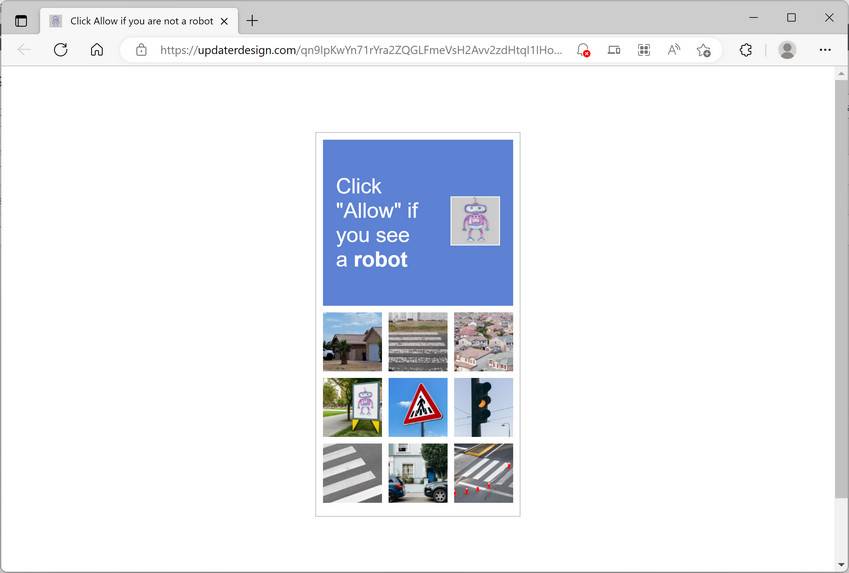849x573 pixels.
Task: Open the tab actions menu icon
Action: pos(21,21)
